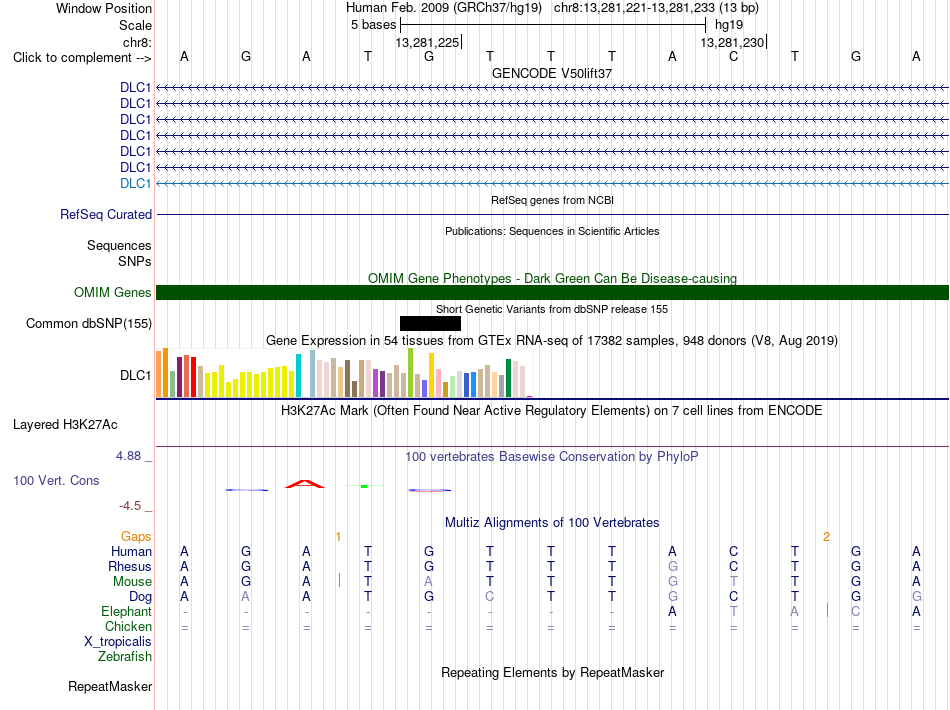This screenshot has width=950, height=710.
Task: Click the Sequences track label
Action: [119, 245]
